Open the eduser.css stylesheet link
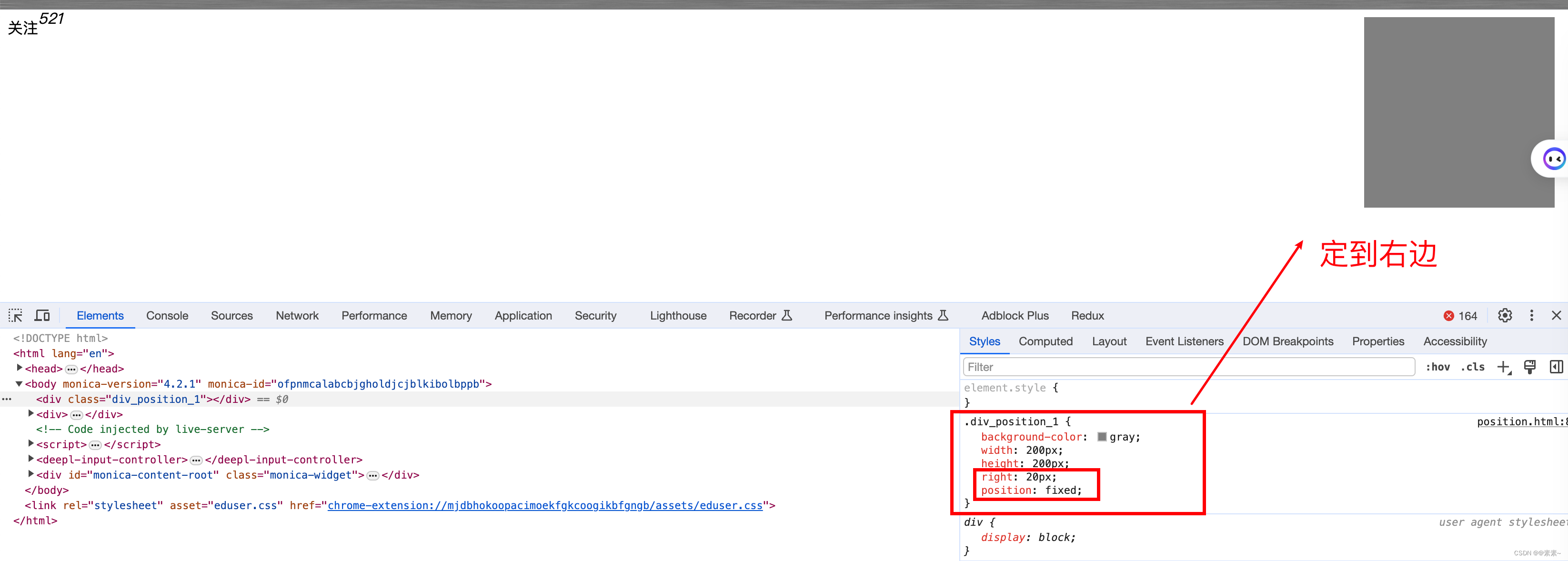Image resolution: width=1568 pixels, height=561 pixels. pos(545,505)
